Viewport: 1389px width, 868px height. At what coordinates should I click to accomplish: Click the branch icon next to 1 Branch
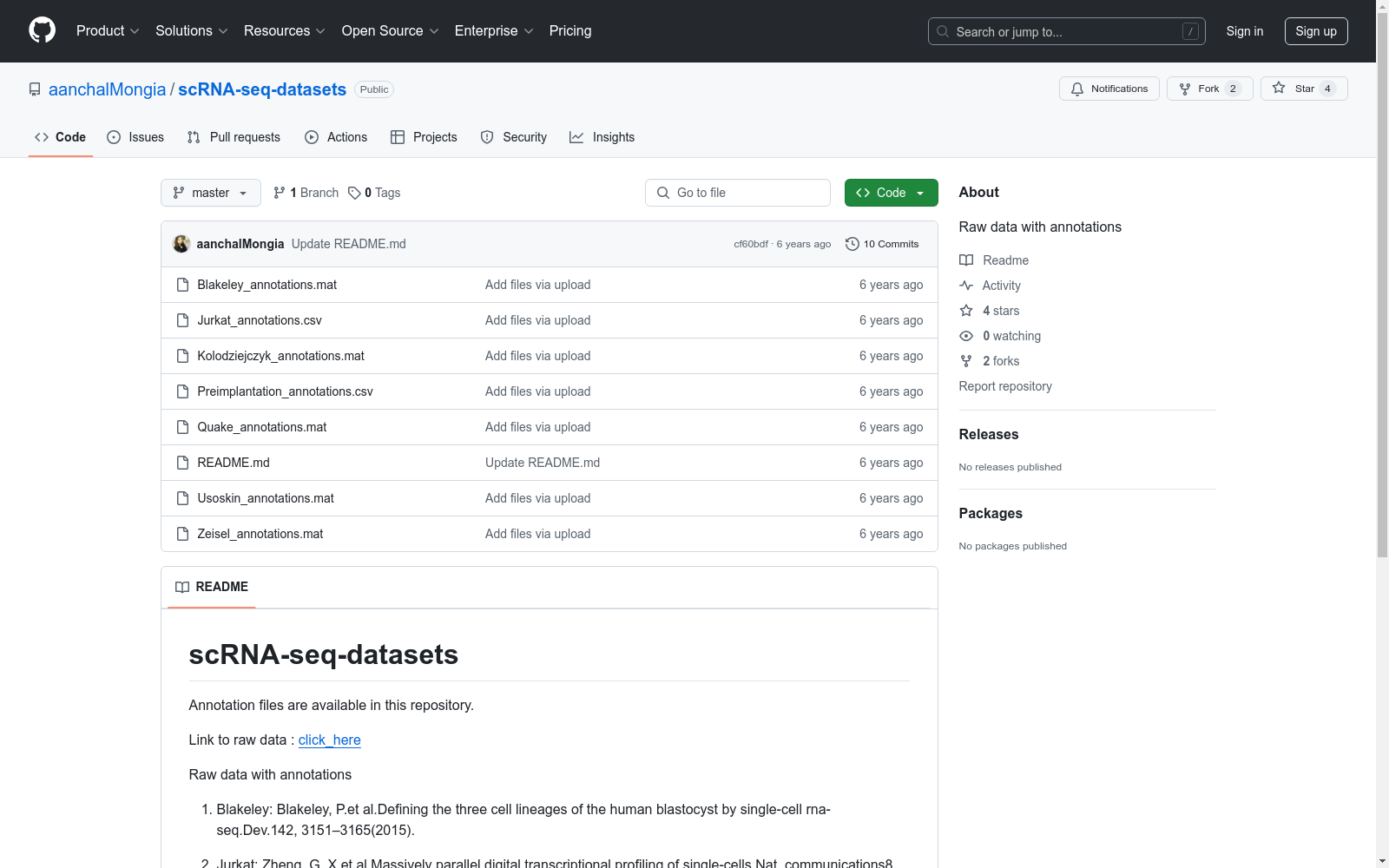pos(280,193)
